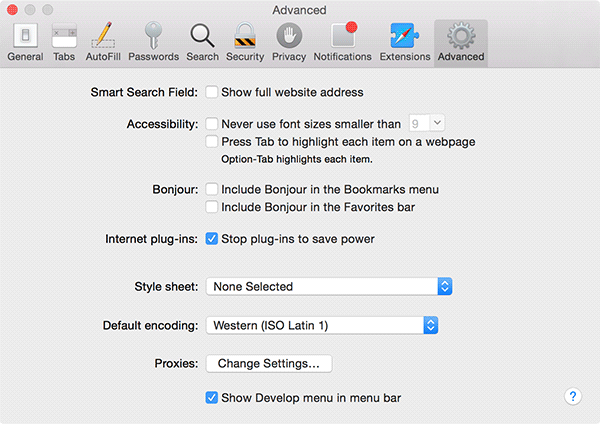This screenshot has width=600, height=424.
Task: Close the Advanced preferences window
Action: coord(12,9)
